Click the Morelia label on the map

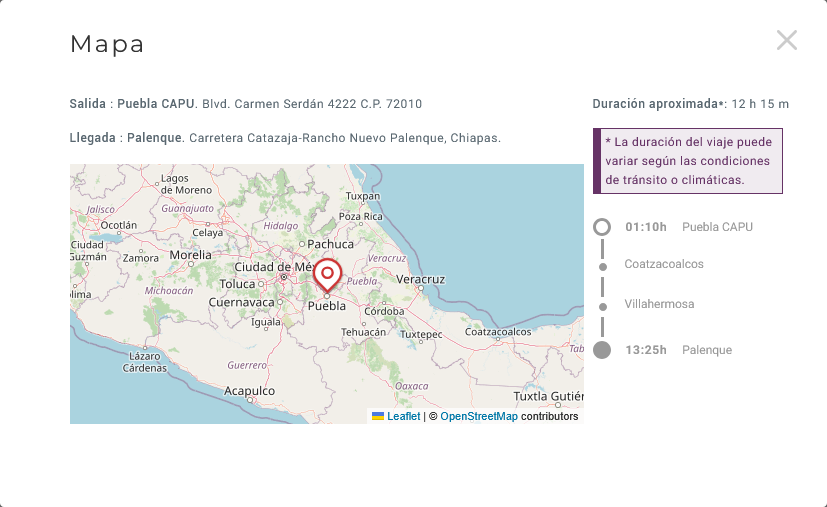click(190, 255)
